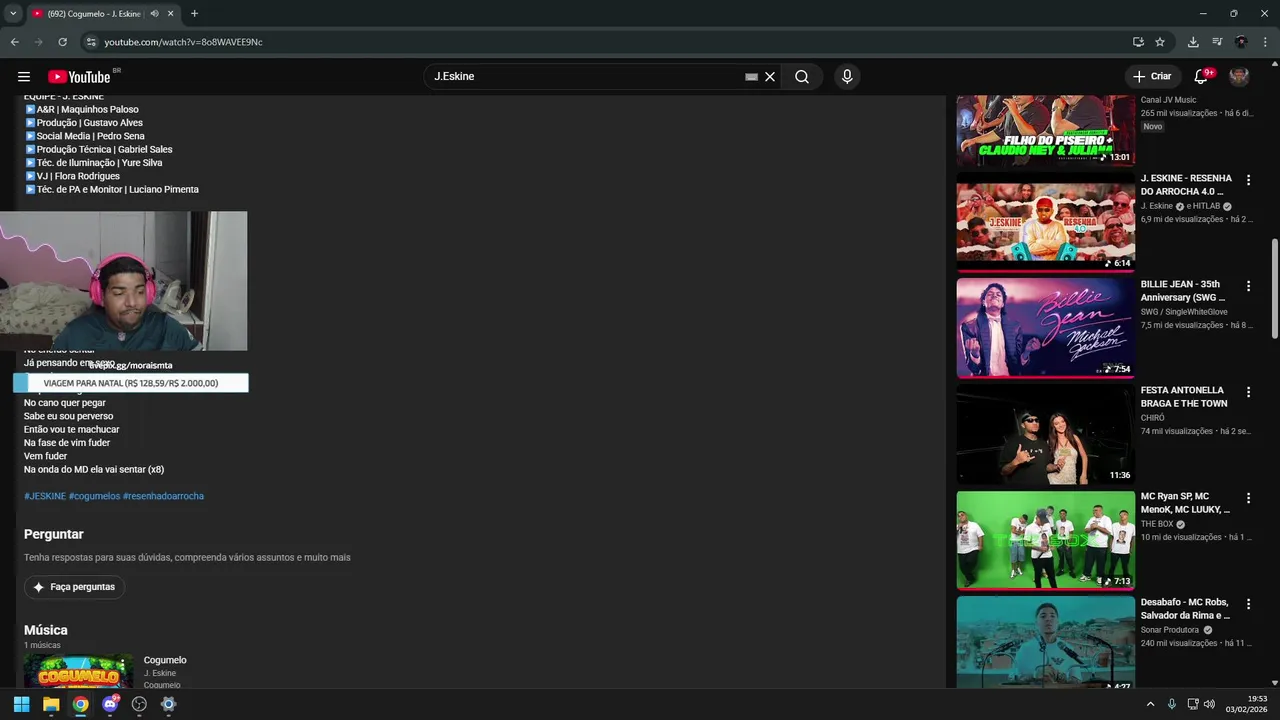View site information for youtube.com
Screen dimensions: 1280x720
click(90, 42)
